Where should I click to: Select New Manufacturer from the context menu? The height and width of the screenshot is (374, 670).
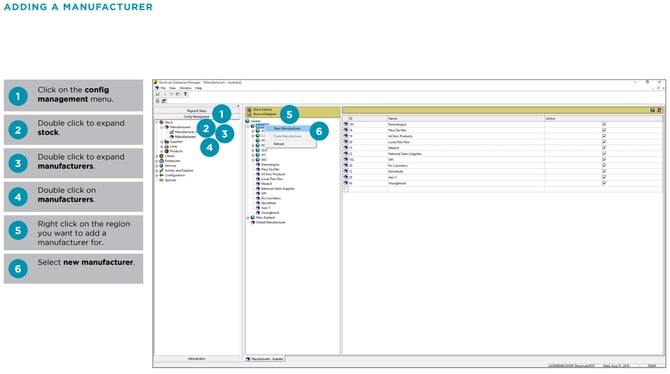pyautogui.click(x=288, y=128)
